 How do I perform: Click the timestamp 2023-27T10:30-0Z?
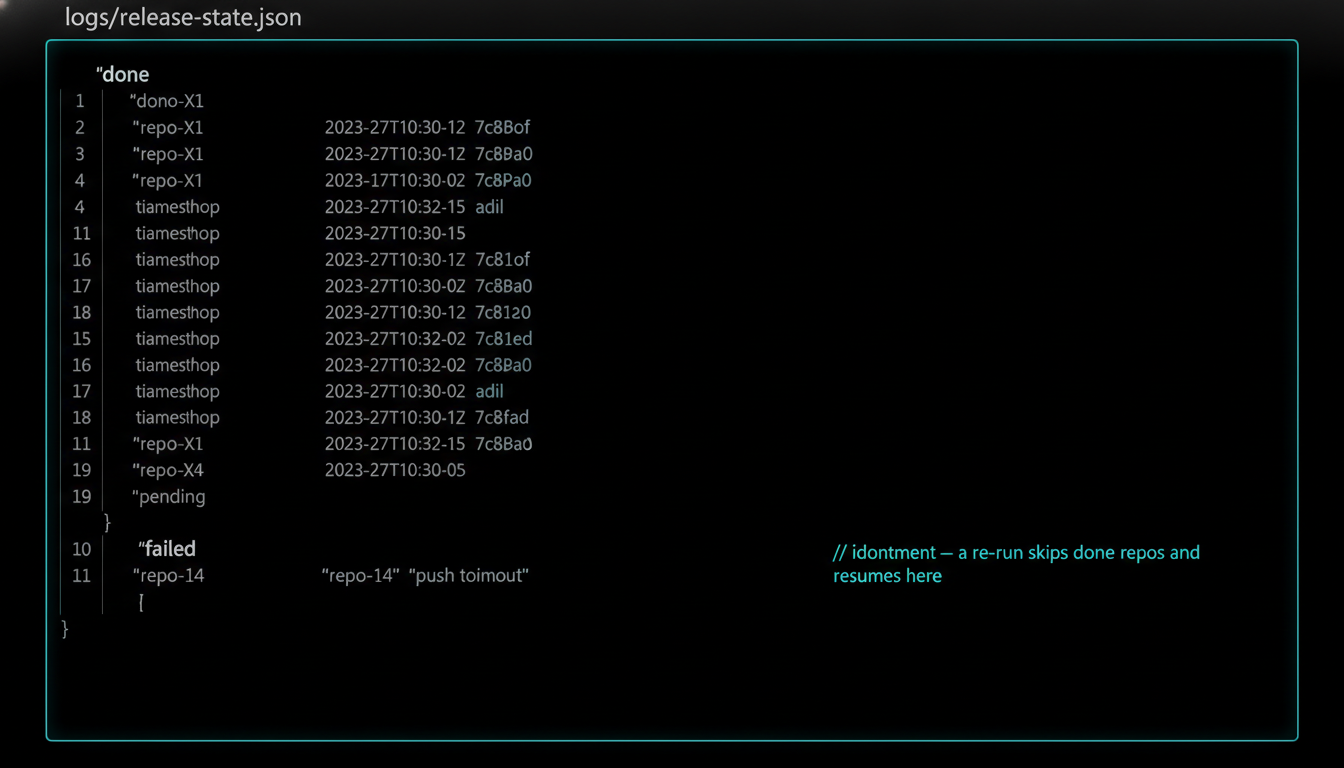pyautogui.click(x=395, y=286)
